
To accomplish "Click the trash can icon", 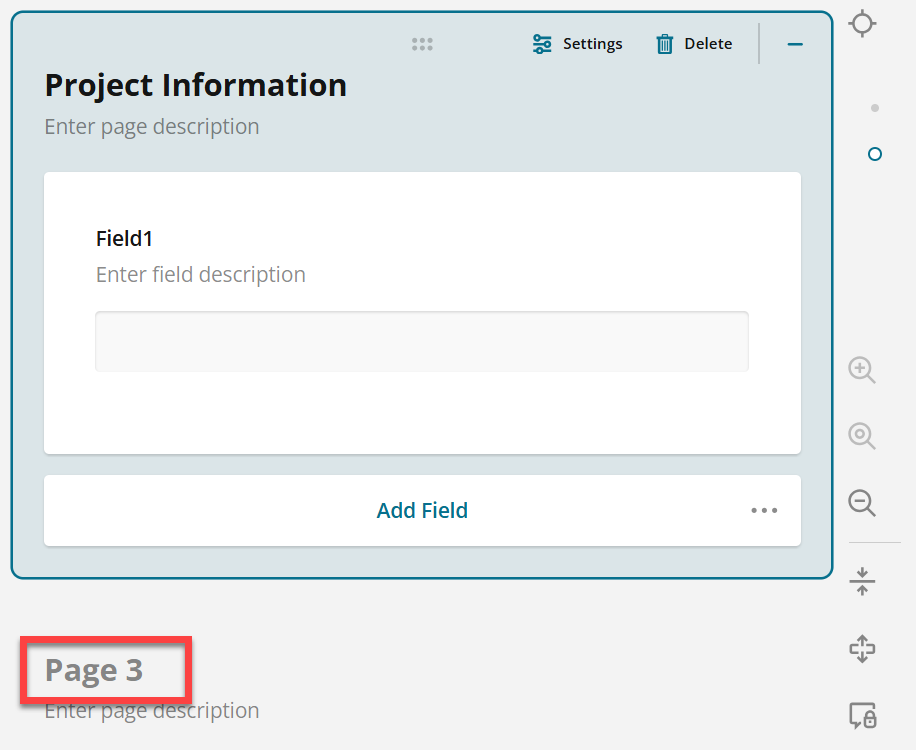I will click(x=664, y=44).
